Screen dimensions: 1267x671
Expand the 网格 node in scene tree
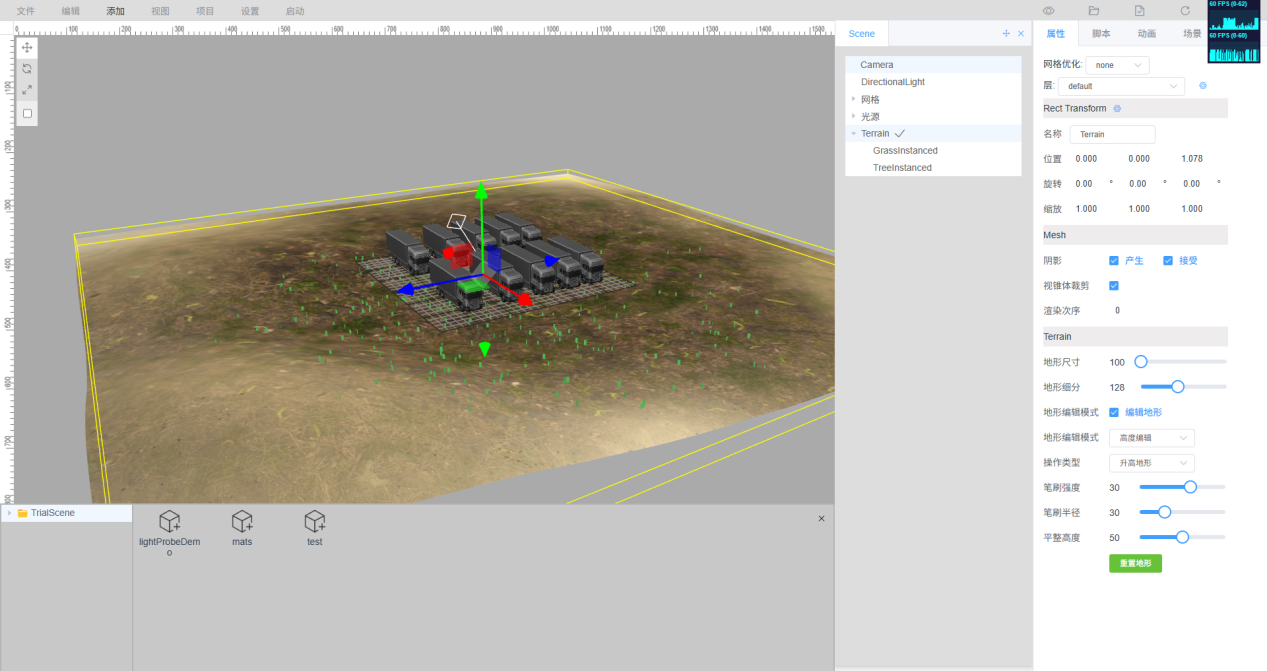coord(853,99)
